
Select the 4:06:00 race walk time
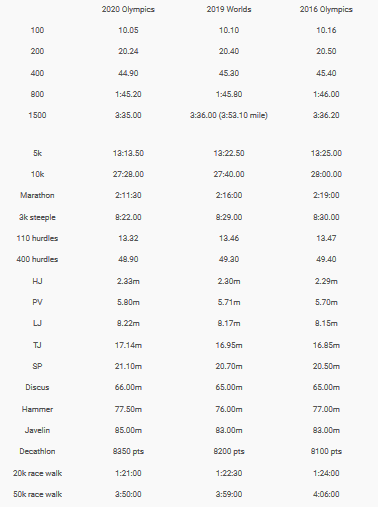326,494
